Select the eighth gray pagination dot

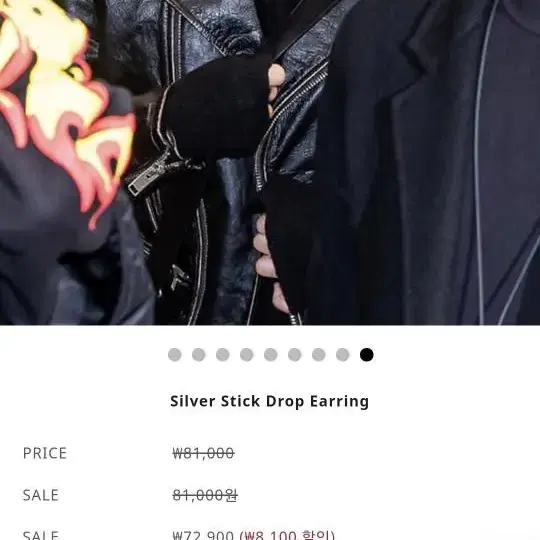pyautogui.click(x=343, y=355)
